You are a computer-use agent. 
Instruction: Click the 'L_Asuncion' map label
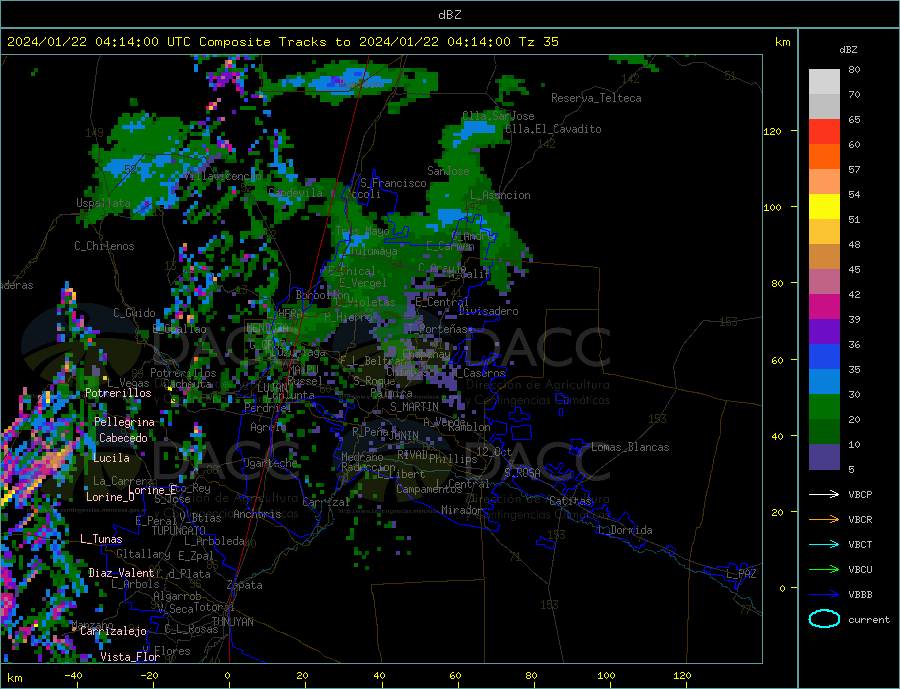pyautogui.click(x=500, y=195)
